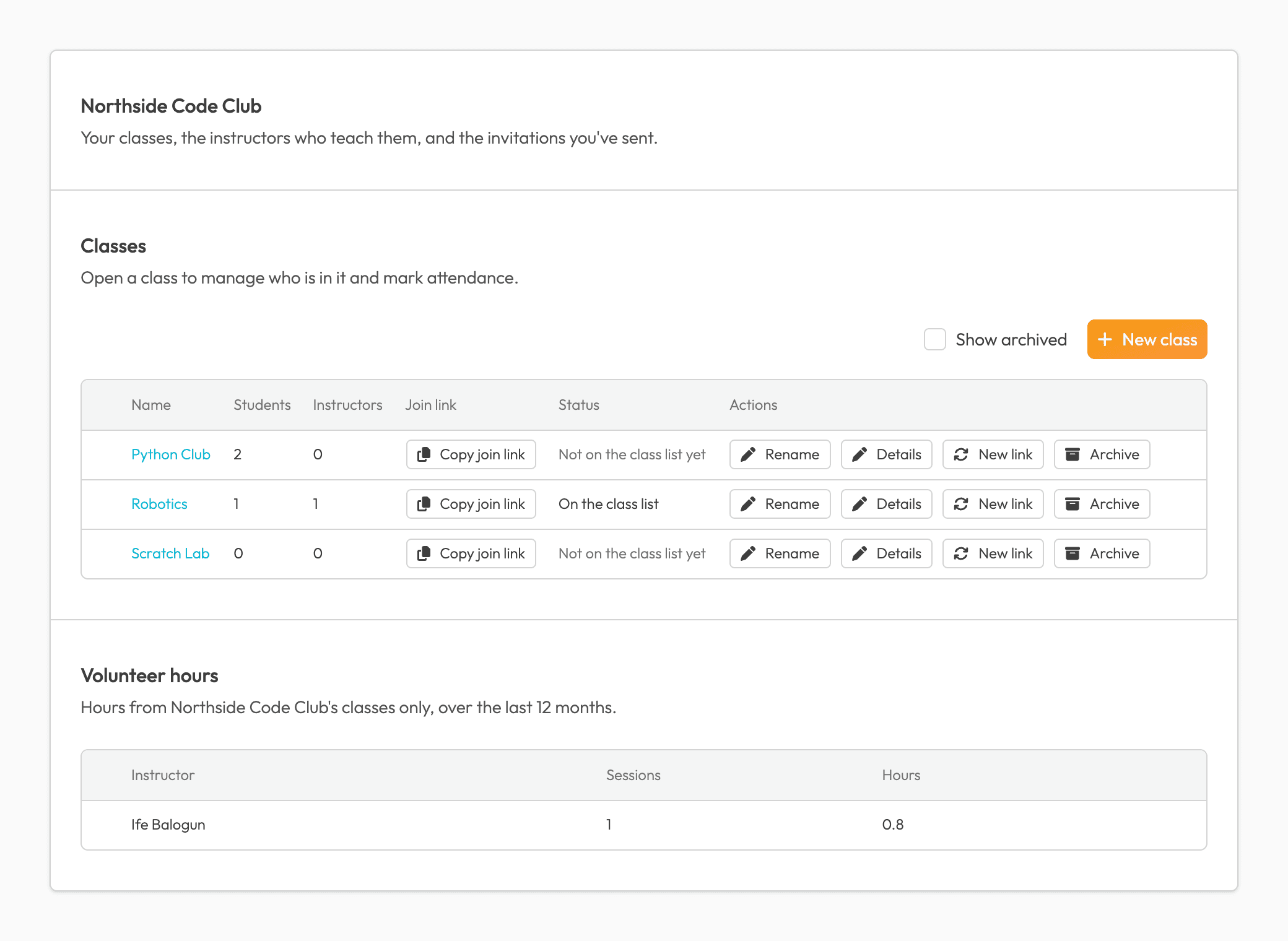Click the Sessions column header
This screenshot has width=1288, height=941.
click(633, 775)
